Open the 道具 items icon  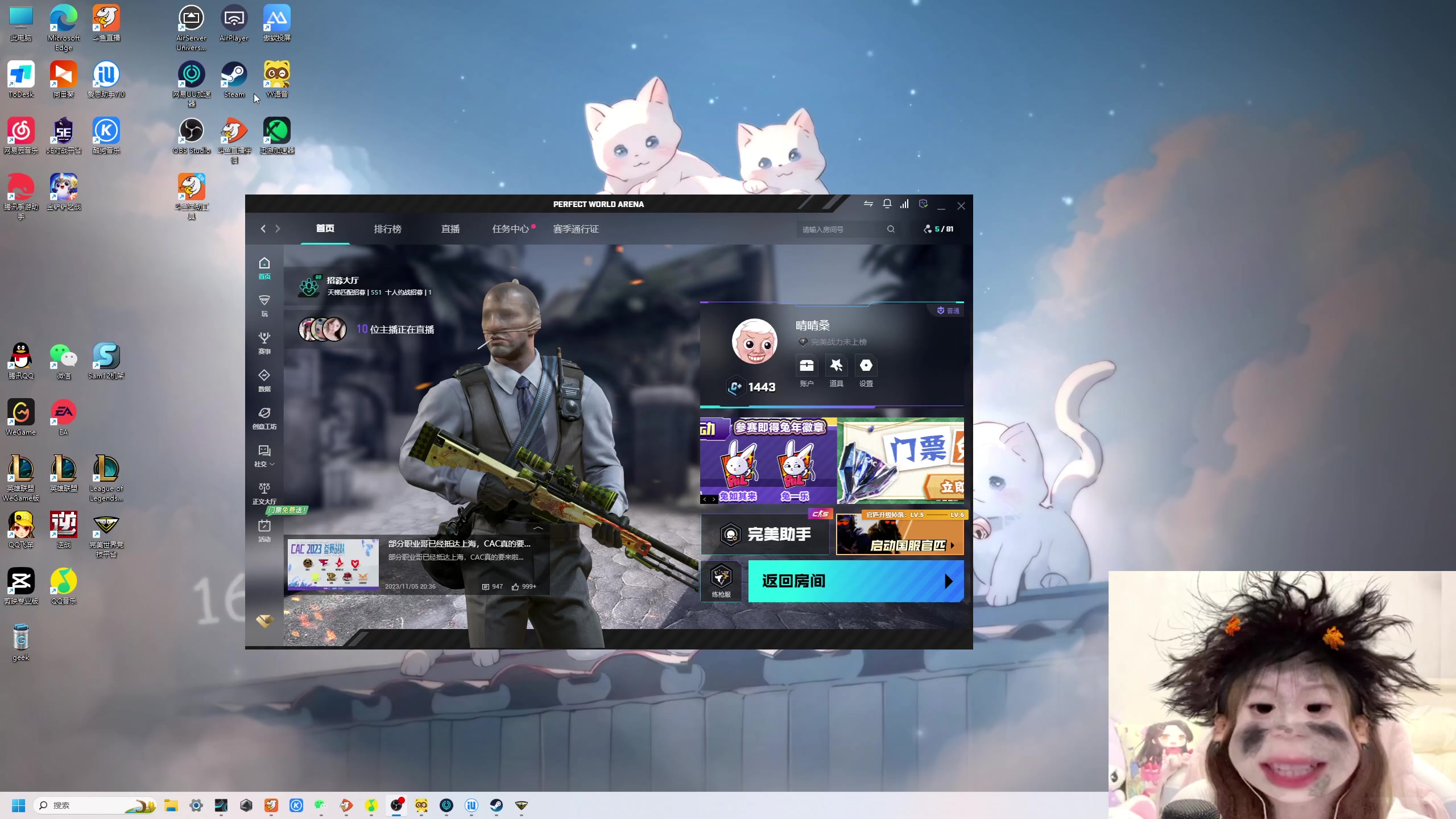coord(836,371)
